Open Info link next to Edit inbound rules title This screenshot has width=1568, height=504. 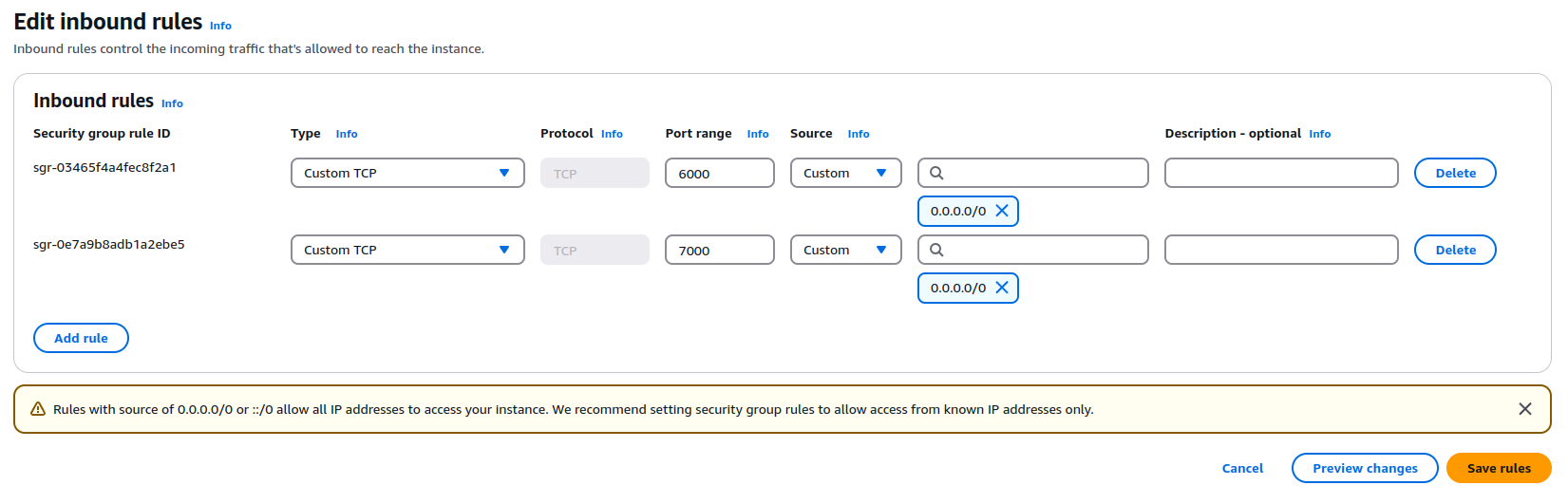point(220,26)
